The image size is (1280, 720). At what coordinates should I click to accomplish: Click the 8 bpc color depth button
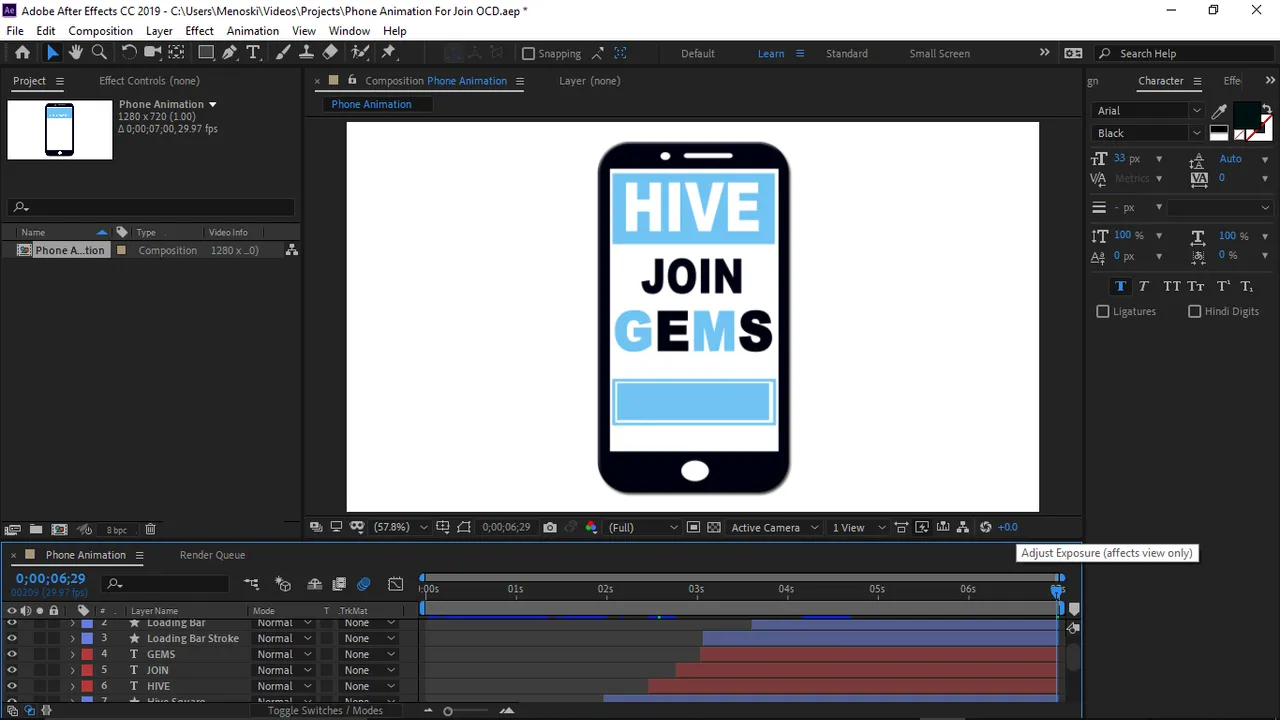117,530
